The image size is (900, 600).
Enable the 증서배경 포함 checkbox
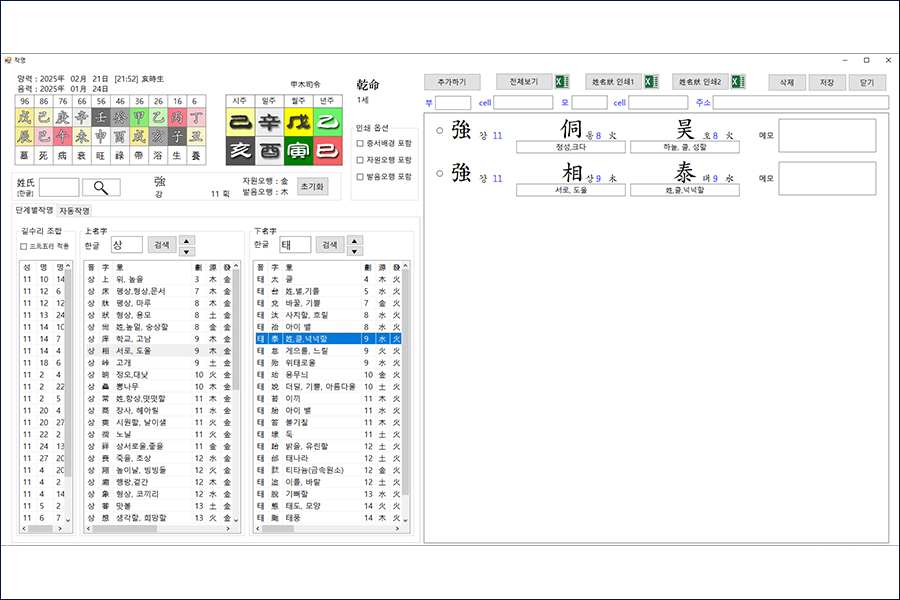coord(361,143)
